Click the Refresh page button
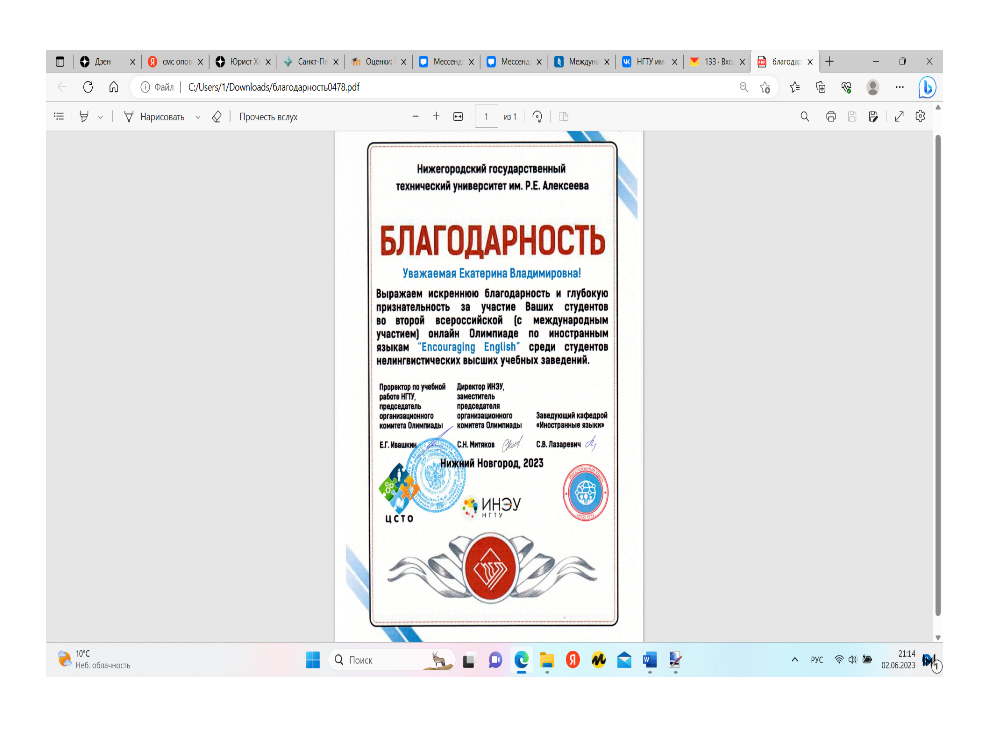1000x750 pixels. pyautogui.click(x=88, y=87)
